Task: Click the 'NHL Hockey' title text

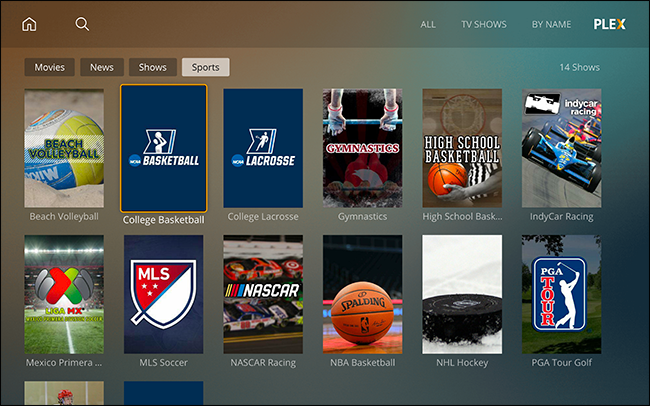Action: point(462,362)
